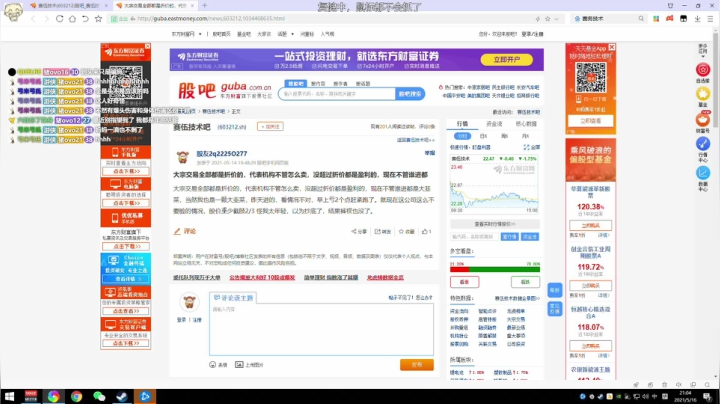Select the active browser tab 大宗交易
This screenshot has width=720, height=404.
coord(155,6)
